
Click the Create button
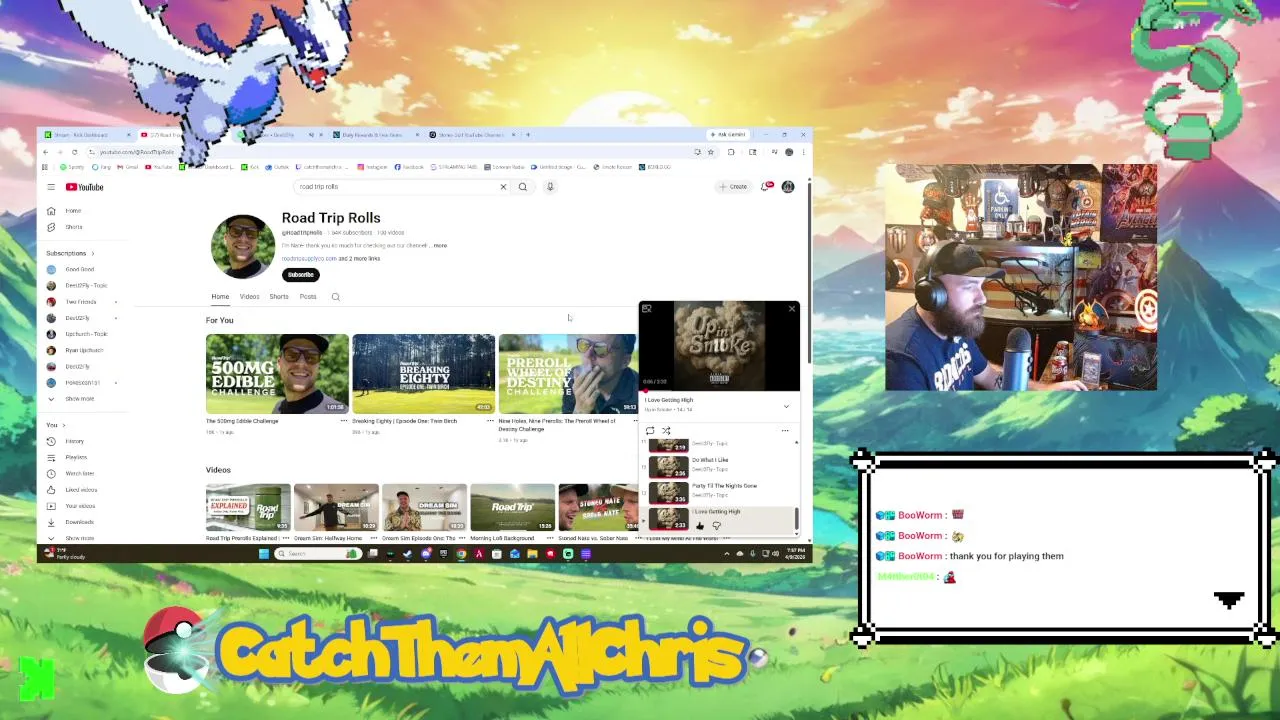[x=733, y=187]
